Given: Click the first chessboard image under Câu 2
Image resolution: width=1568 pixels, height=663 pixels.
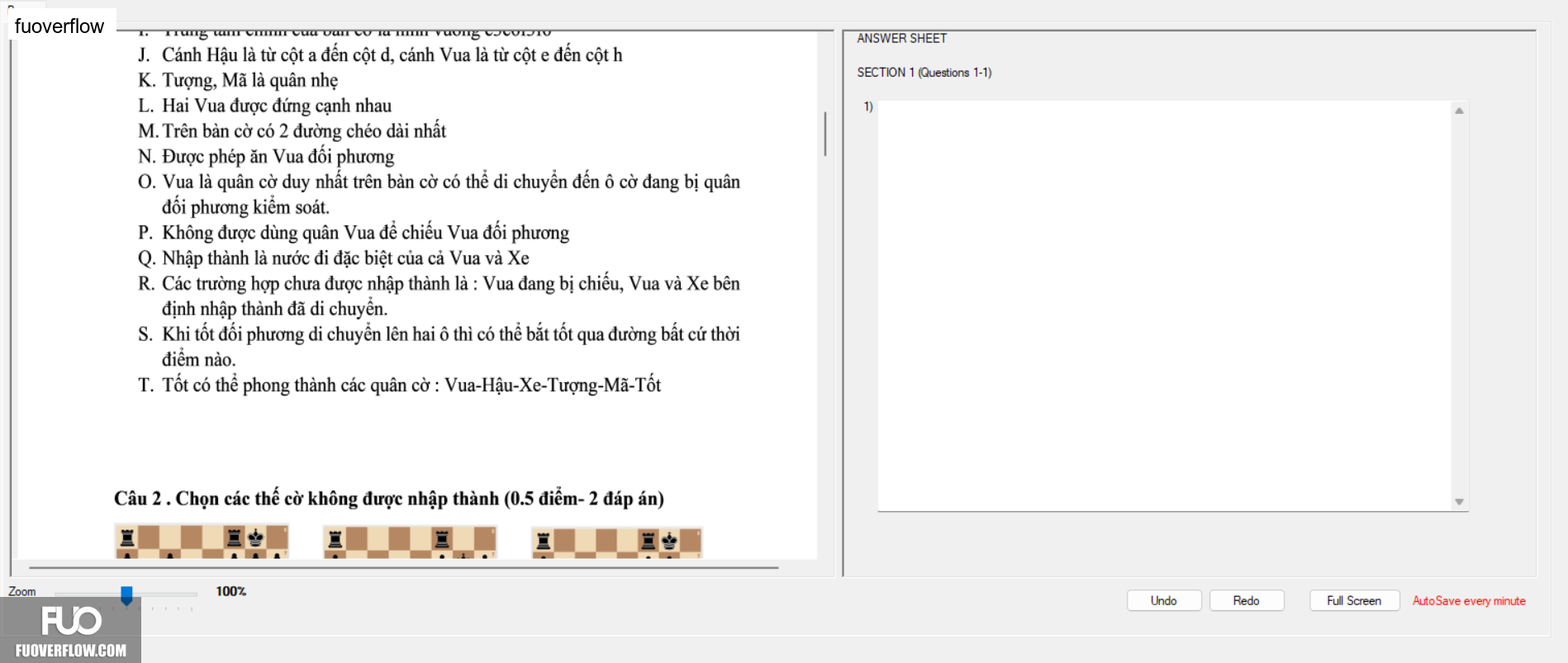Looking at the screenshot, I should tap(202, 542).
